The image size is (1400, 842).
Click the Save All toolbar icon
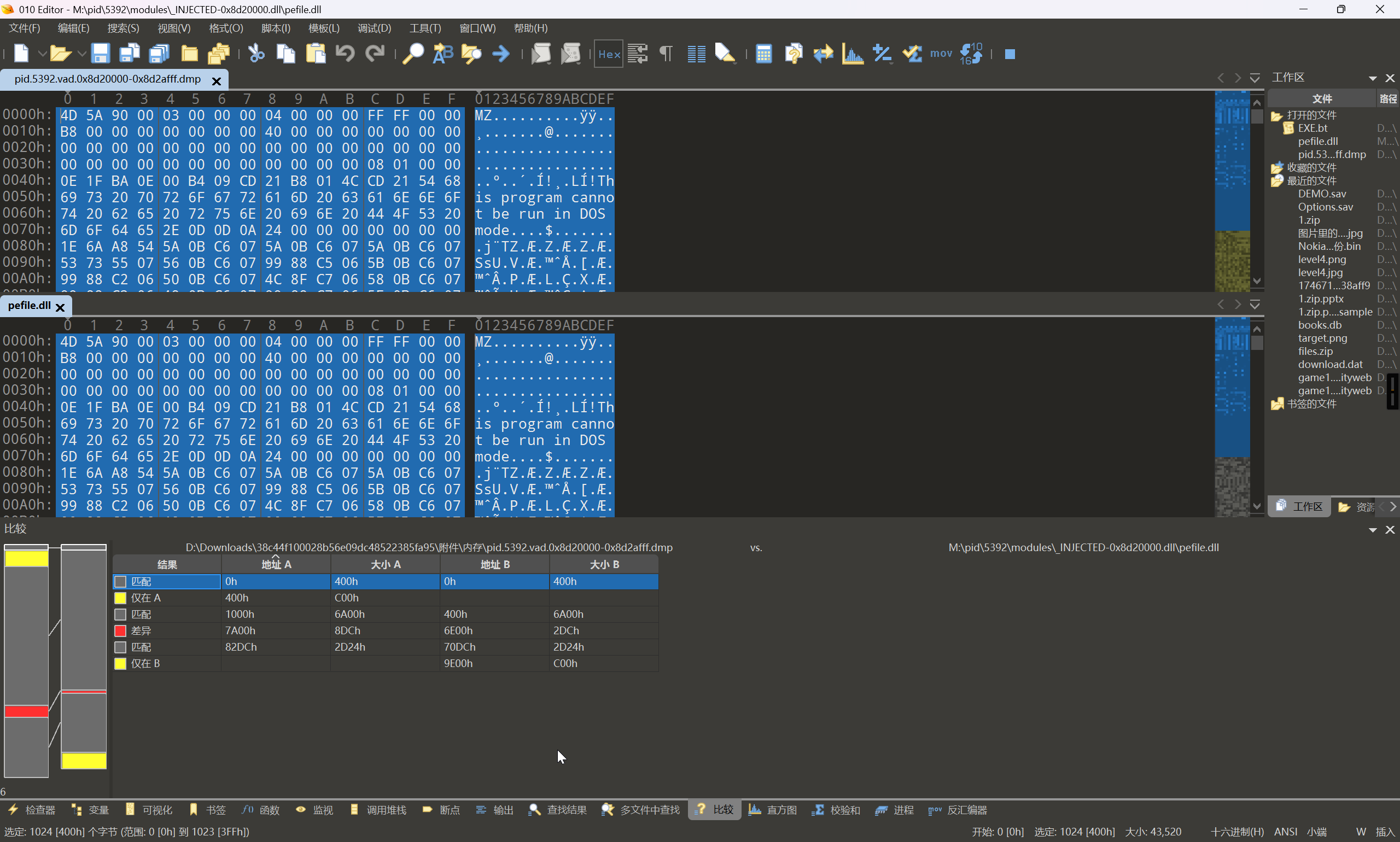tap(160, 54)
